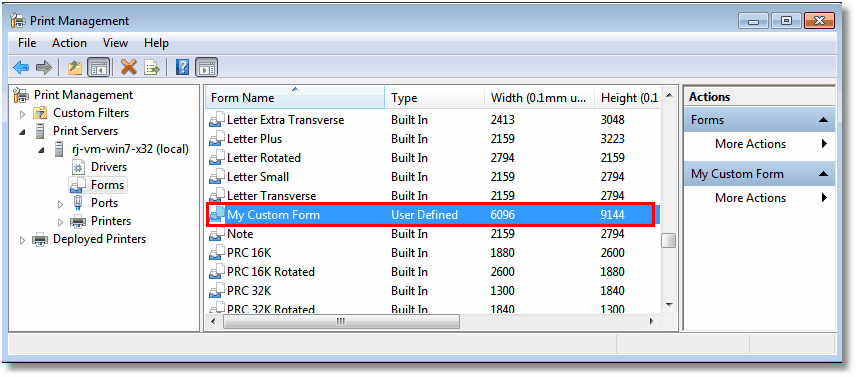Click the 3223 height value
This screenshot has height=377, width=856.
coord(613,139)
